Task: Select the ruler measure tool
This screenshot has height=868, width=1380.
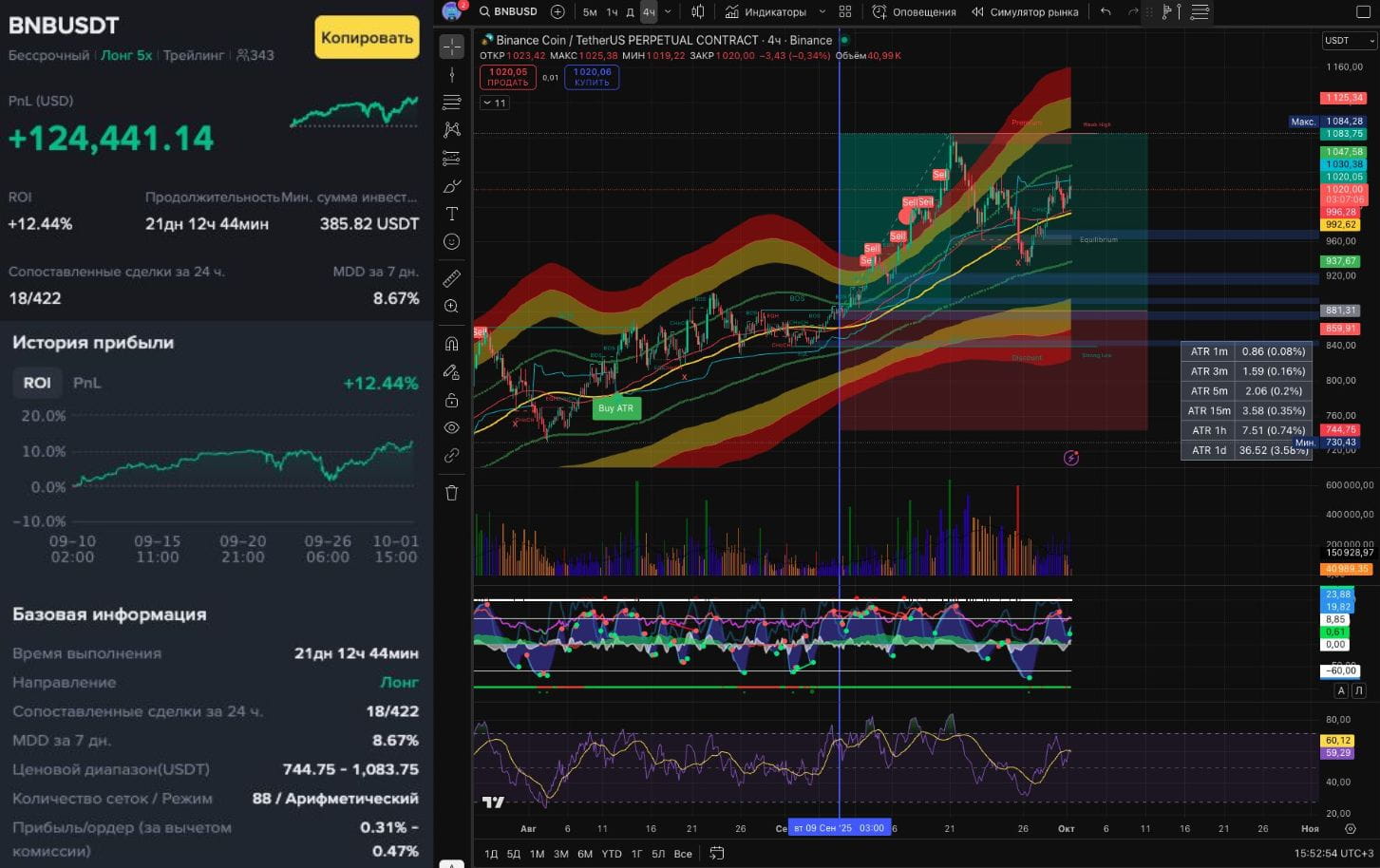Action: [452, 278]
